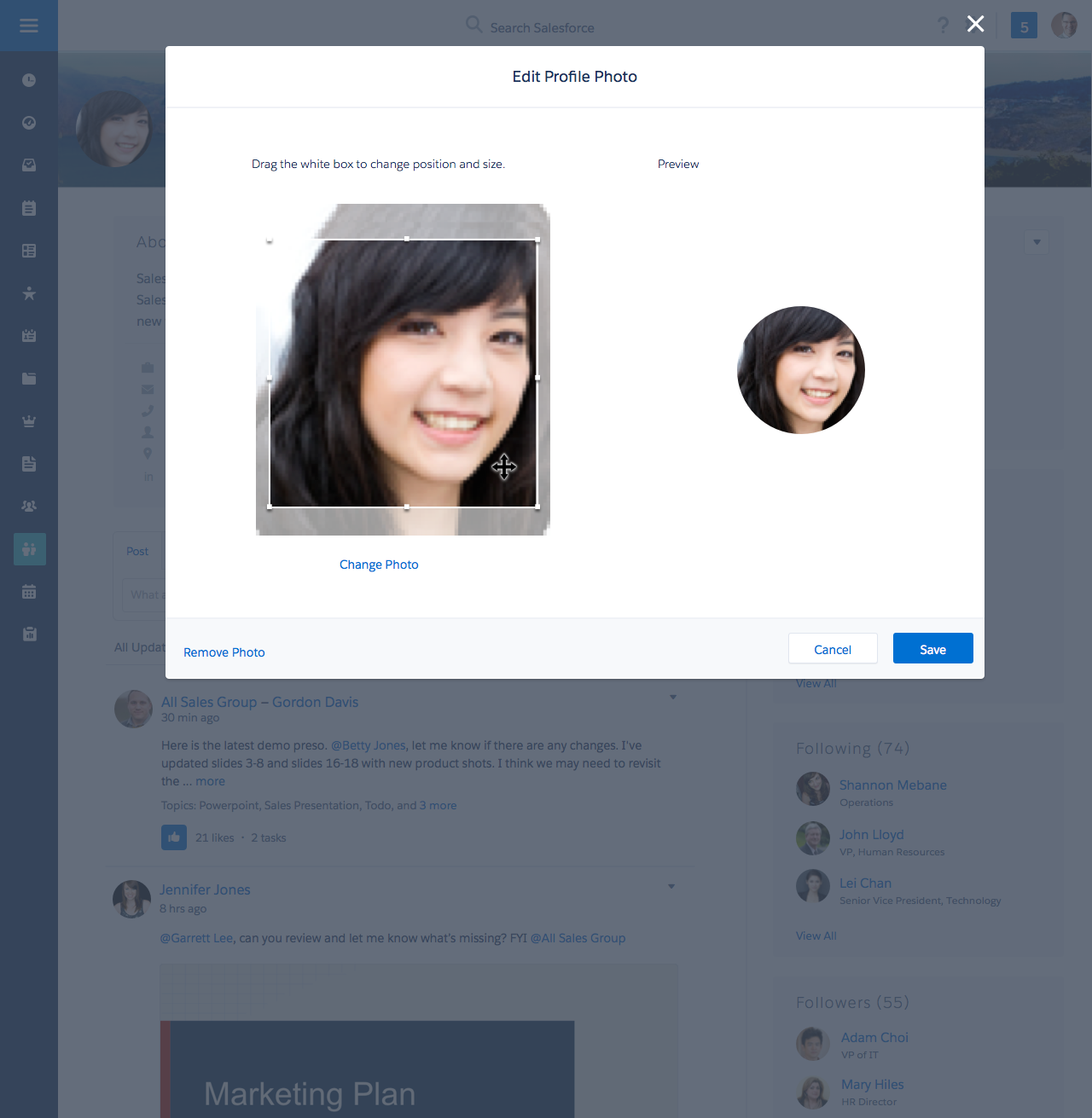Click the right-middle crop box handle

pos(537,377)
